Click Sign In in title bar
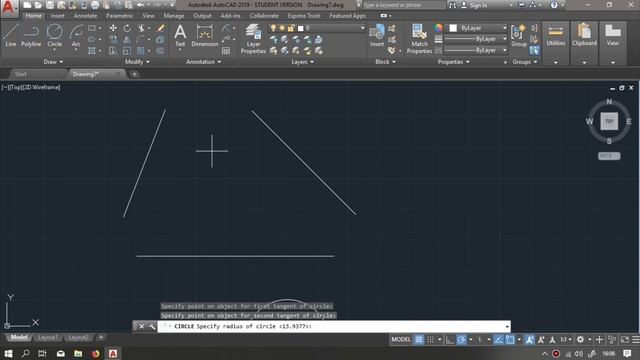 coord(478,5)
